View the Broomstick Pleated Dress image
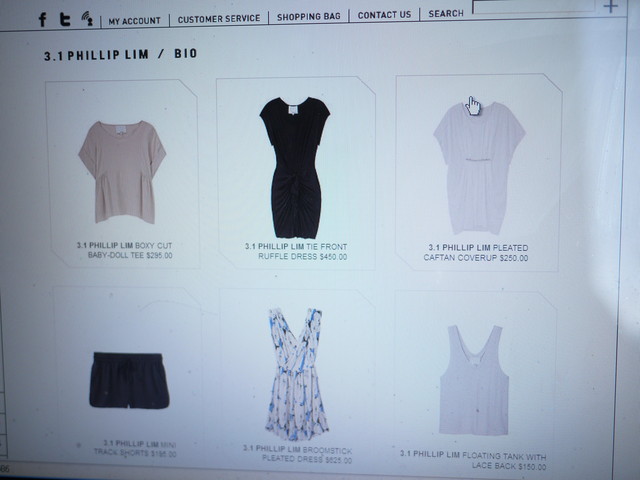This screenshot has width=640, height=480. click(x=296, y=374)
